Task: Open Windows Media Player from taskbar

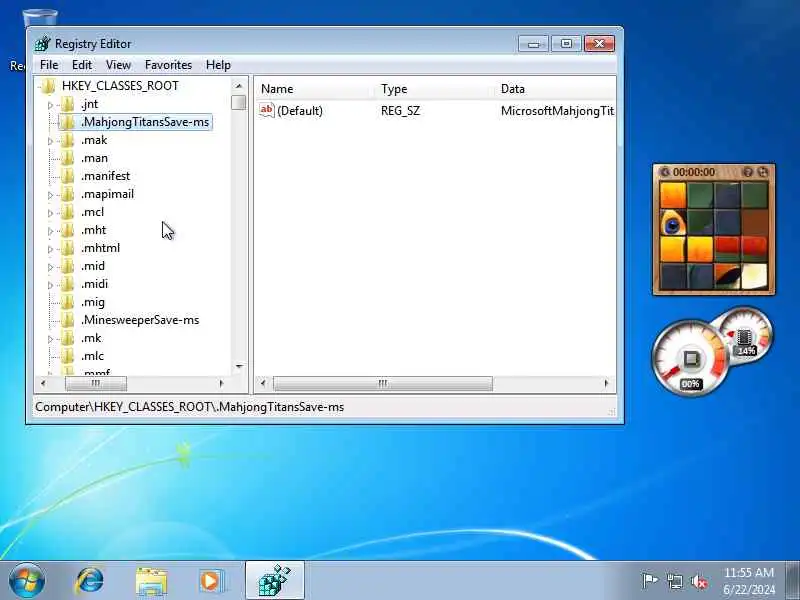Action: (211, 581)
